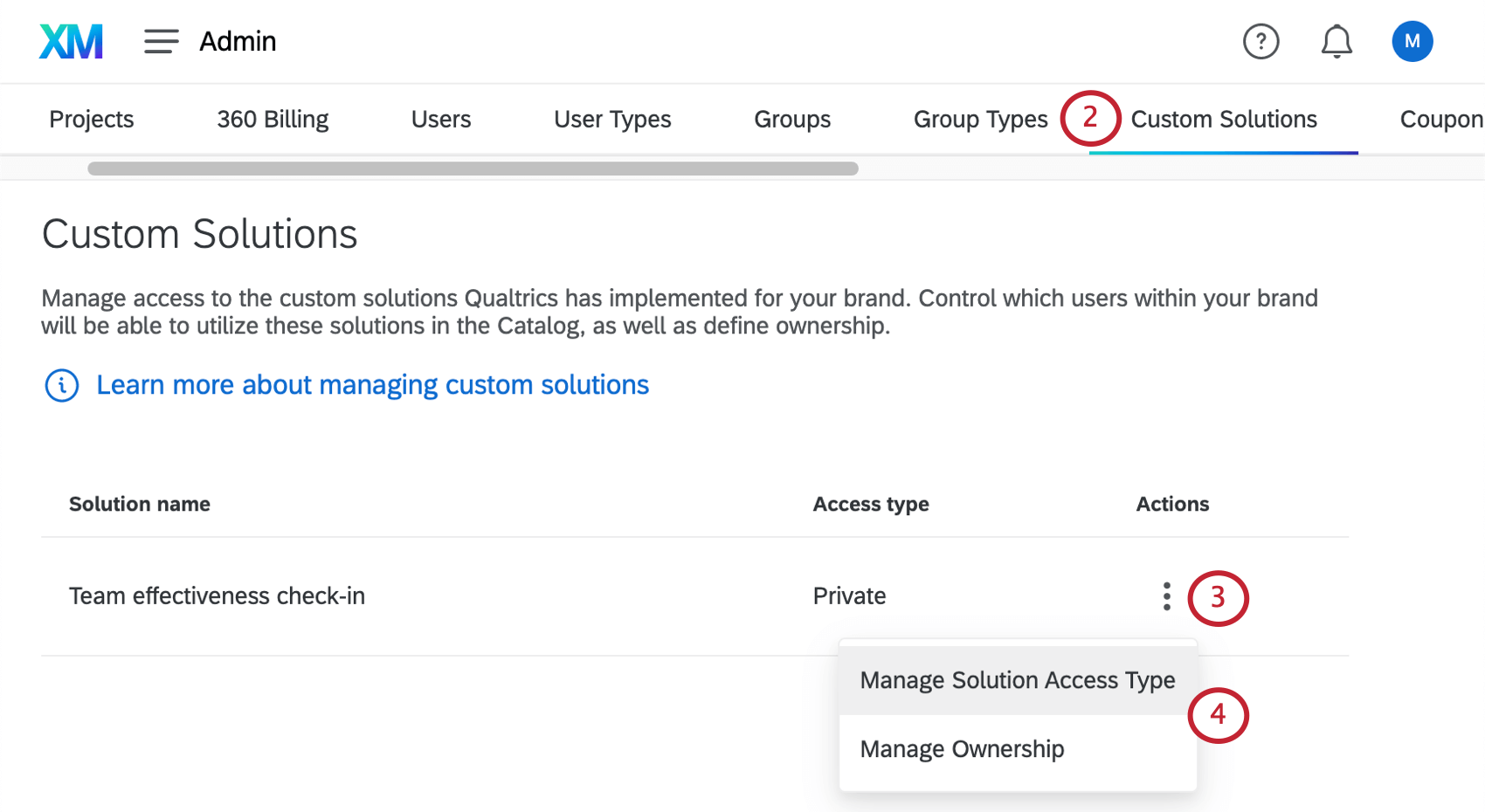Open notifications via the bell icon
The image size is (1485, 812).
(1336, 41)
